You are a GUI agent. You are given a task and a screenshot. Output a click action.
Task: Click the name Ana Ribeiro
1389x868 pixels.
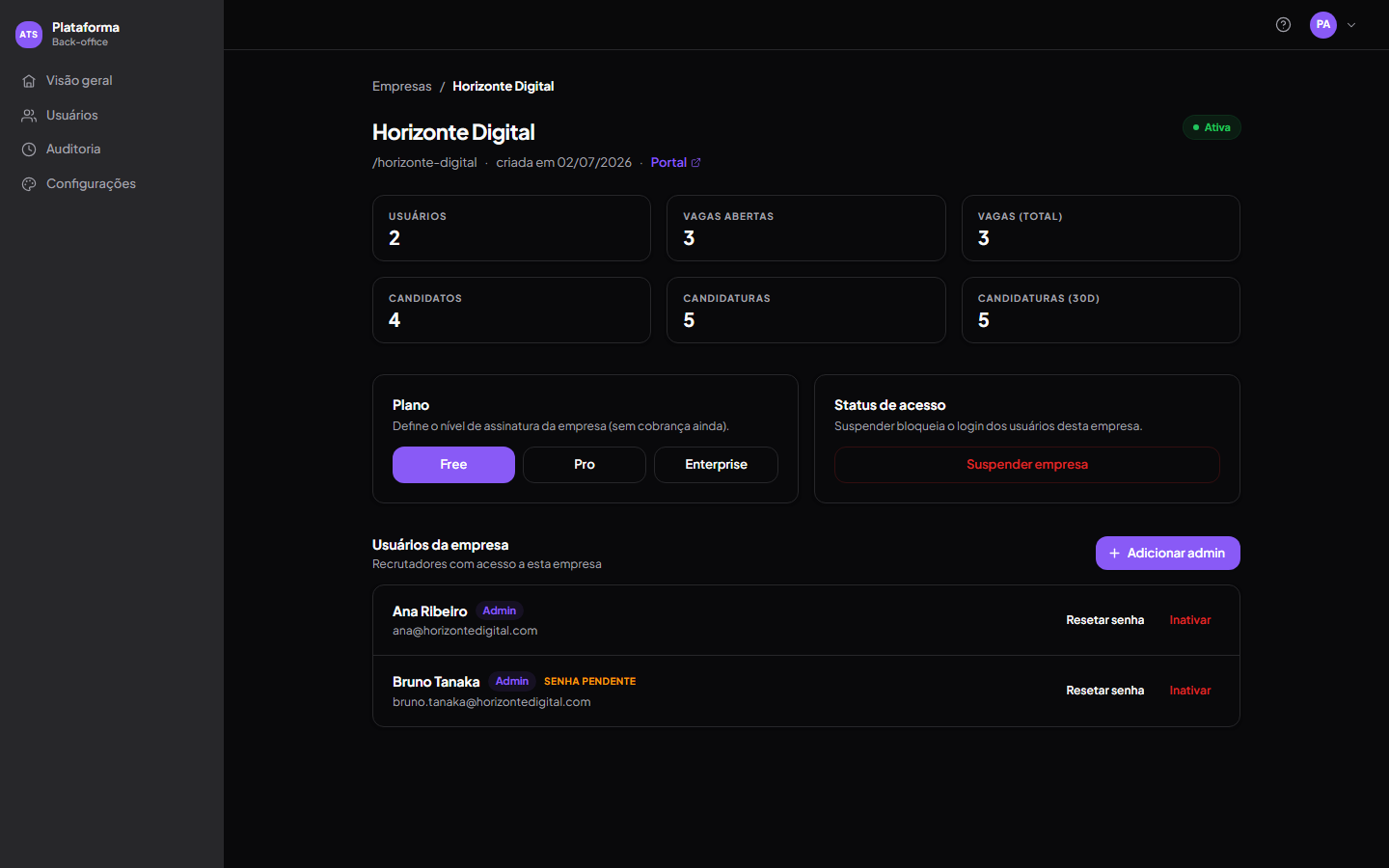click(x=429, y=611)
